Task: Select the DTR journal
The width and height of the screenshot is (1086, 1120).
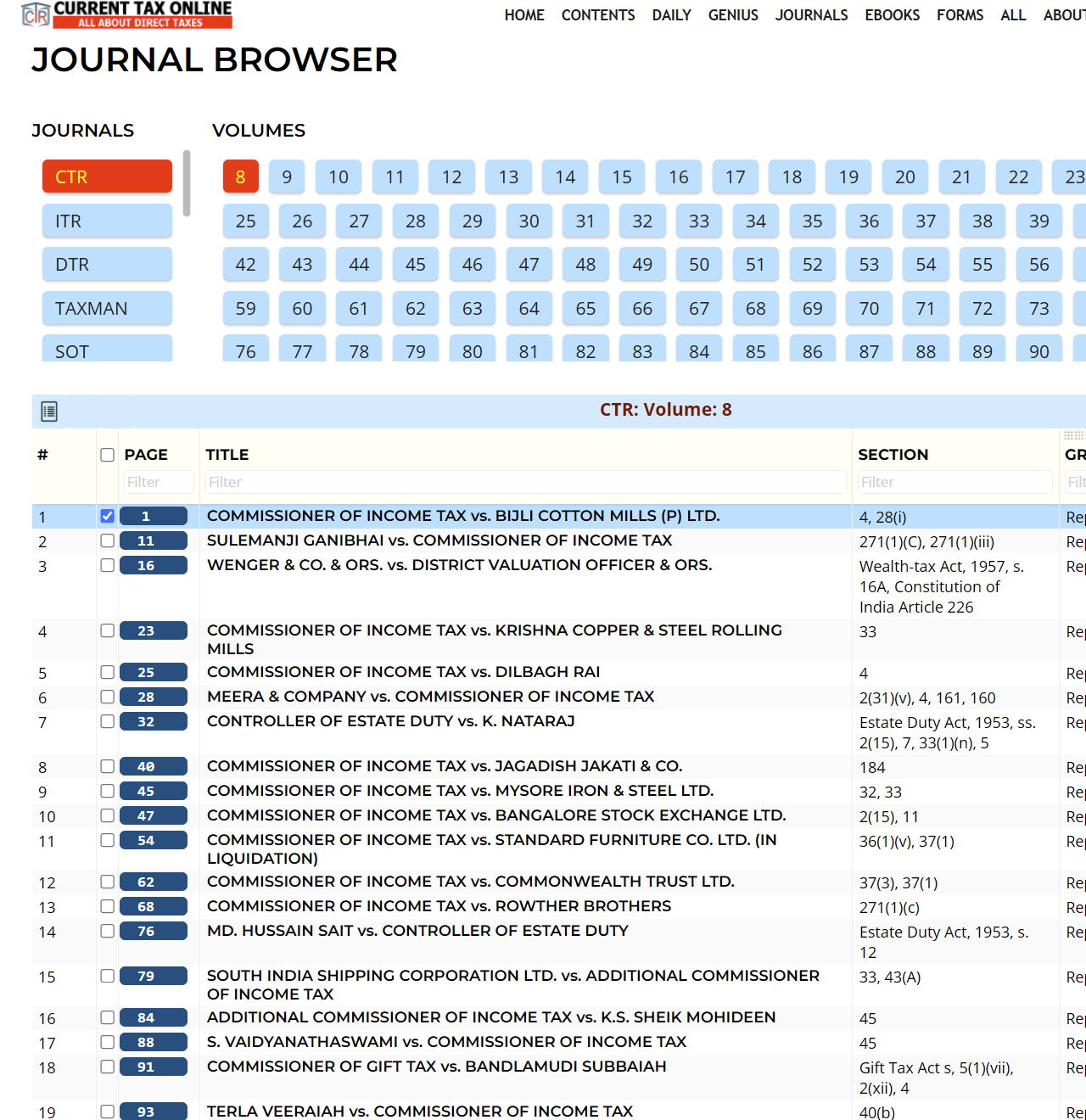Action: (107, 264)
